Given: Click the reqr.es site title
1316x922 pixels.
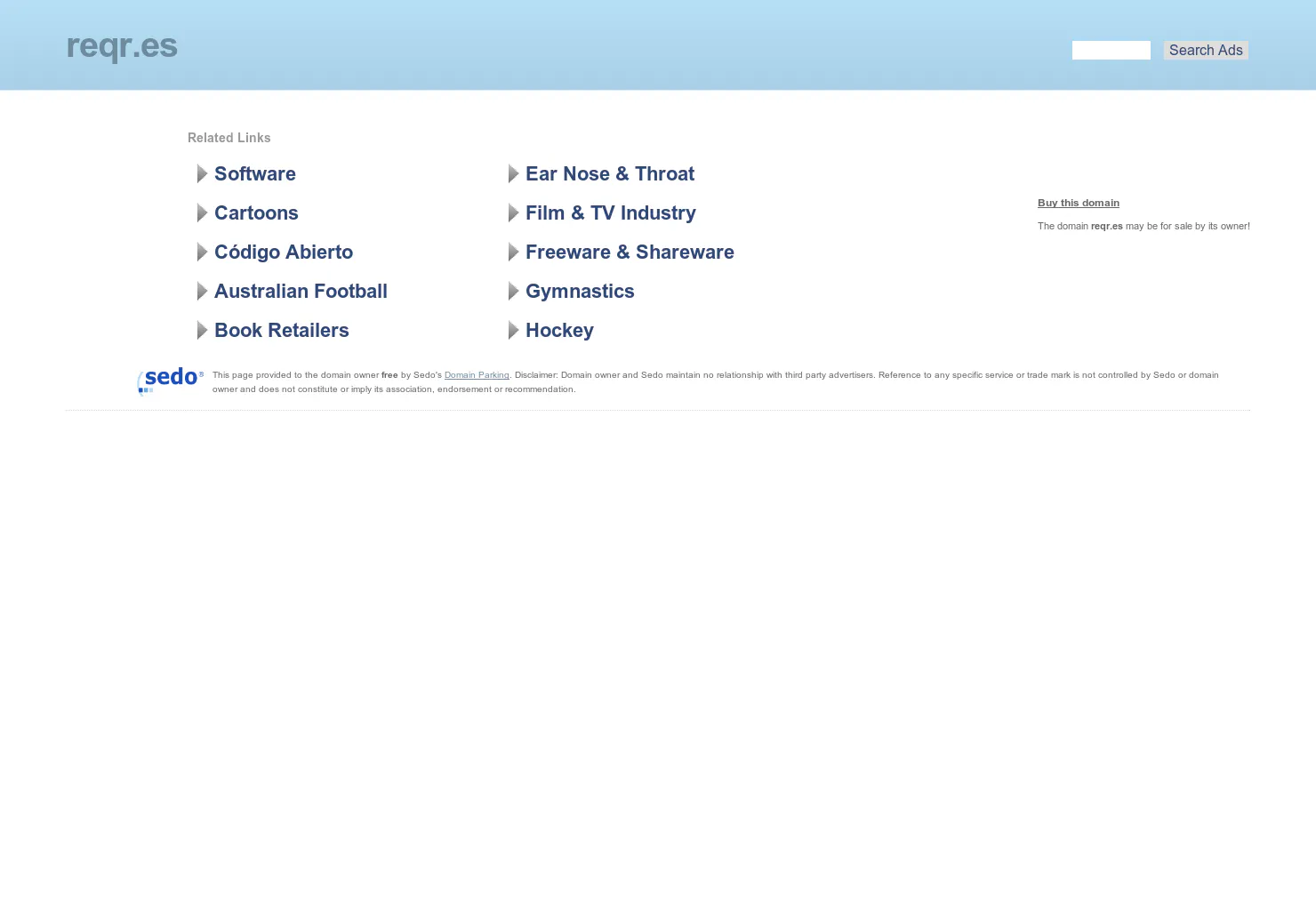Looking at the screenshot, I should click(122, 46).
